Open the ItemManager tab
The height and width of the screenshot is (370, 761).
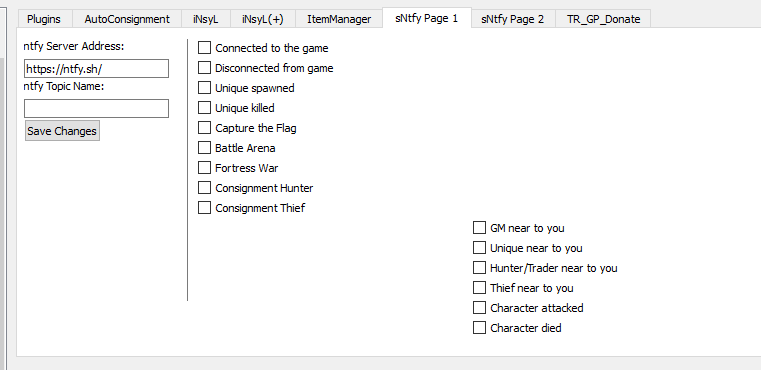[x=339, y=19]
